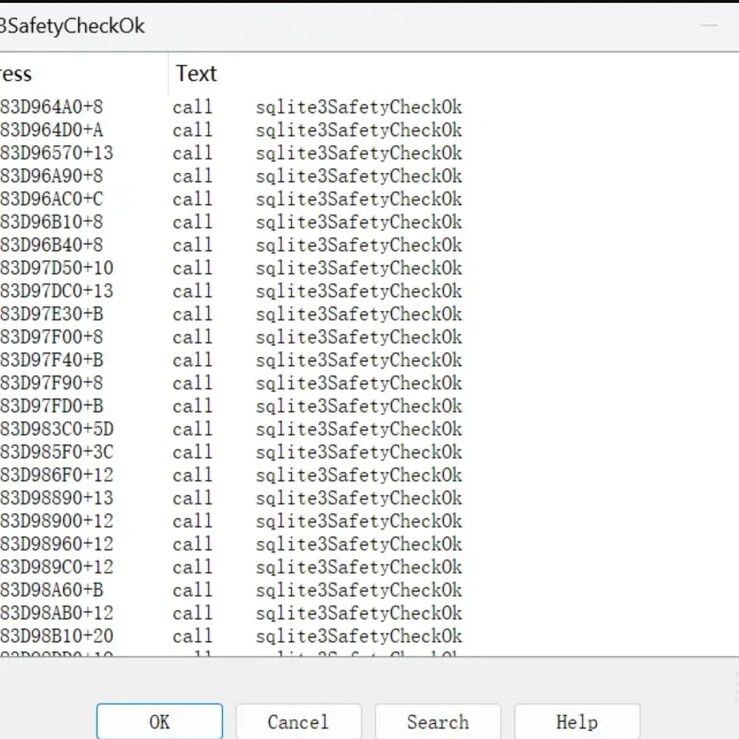
Task: Select the row with address 83D989C0+12
Action: click(370, 567)
